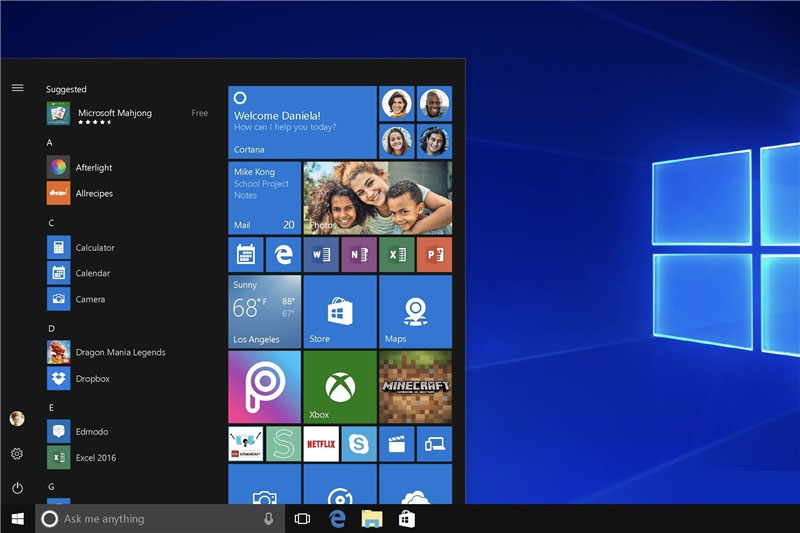Image resolution: width=800 pixels, height=533 pixels.
Task: Launch Netflix from the small tile
Action: [x=321, y=443]
